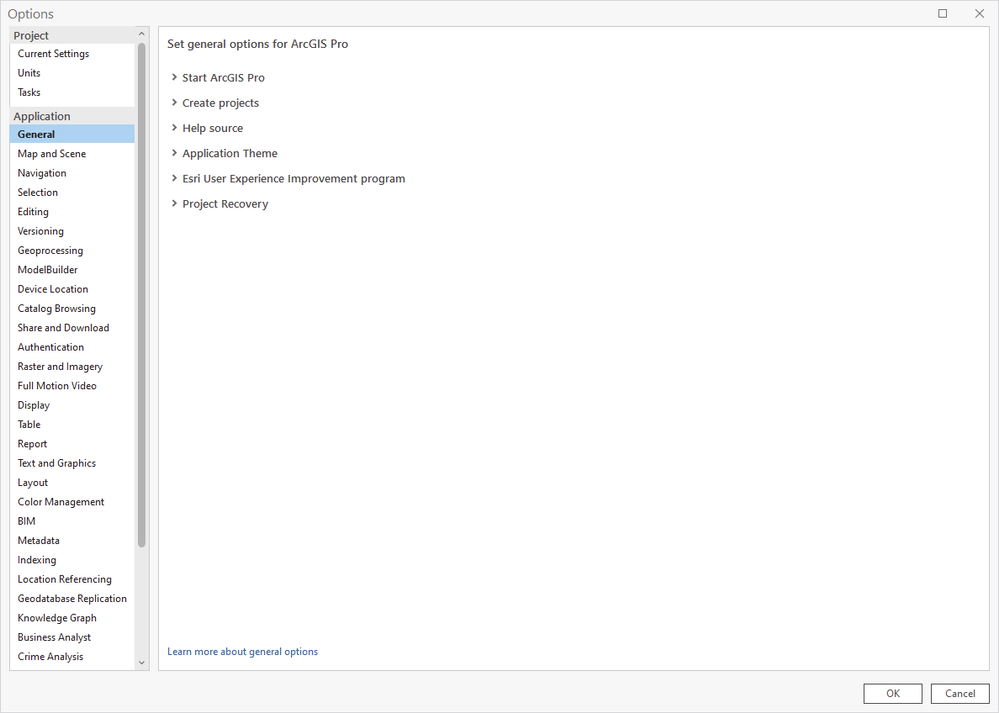Expand Esri User Experience Improvement program
The width and height of the screenshot is (999, 713).
(287, 179)
